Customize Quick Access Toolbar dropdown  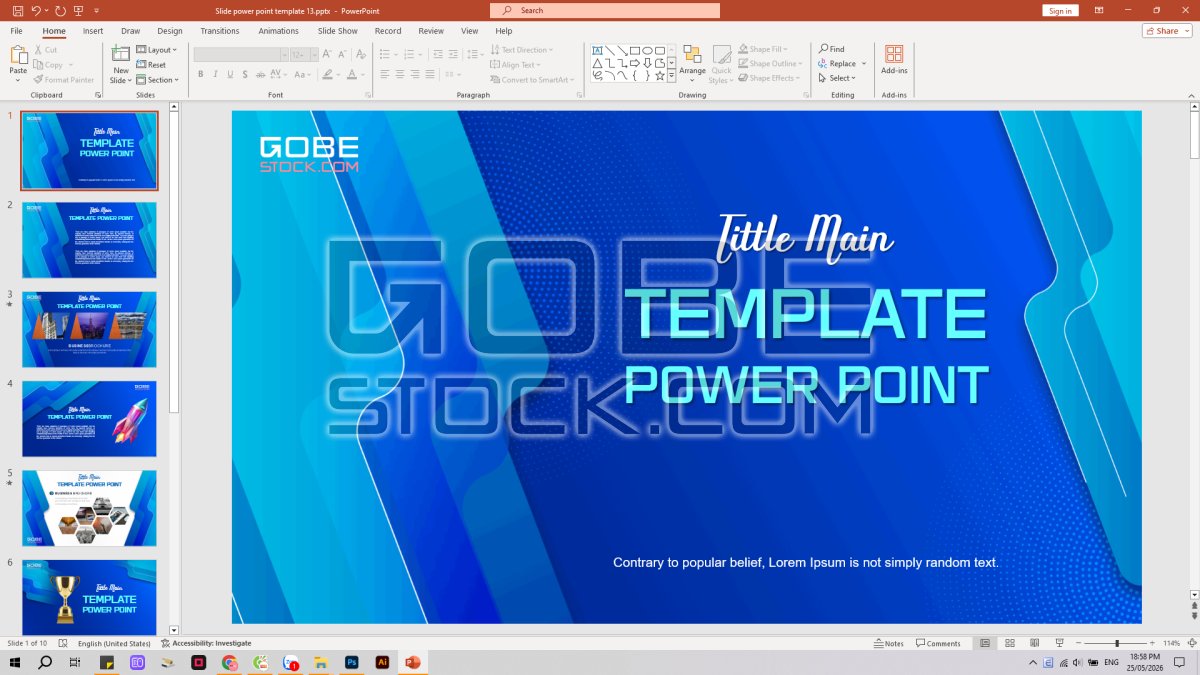[x=96, y=10]
